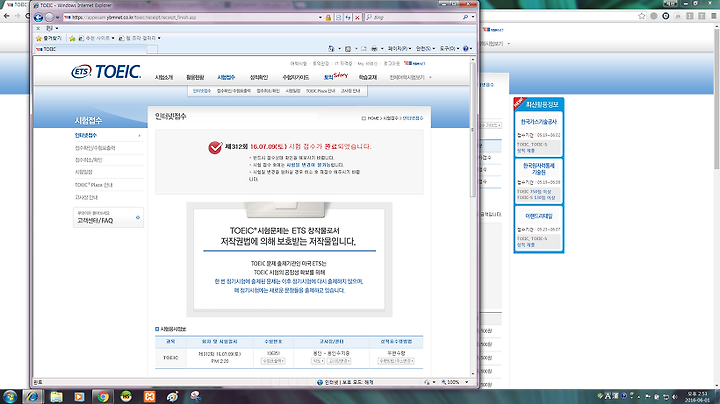Open the Web Slice Gallery favorites item
Screen dimensions: 720x404
click(x=140, y=38)
